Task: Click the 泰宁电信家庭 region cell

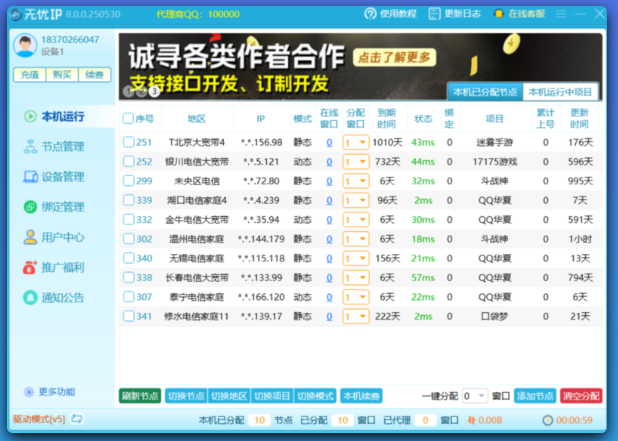Action: pyautogui.click(x=196, y=297)
